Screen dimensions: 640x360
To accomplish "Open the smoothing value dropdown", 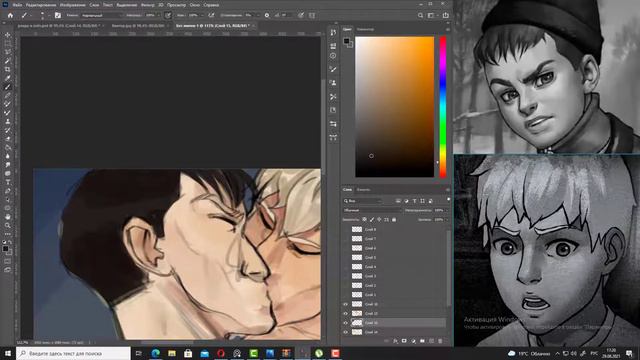I will tap(258, 15).
